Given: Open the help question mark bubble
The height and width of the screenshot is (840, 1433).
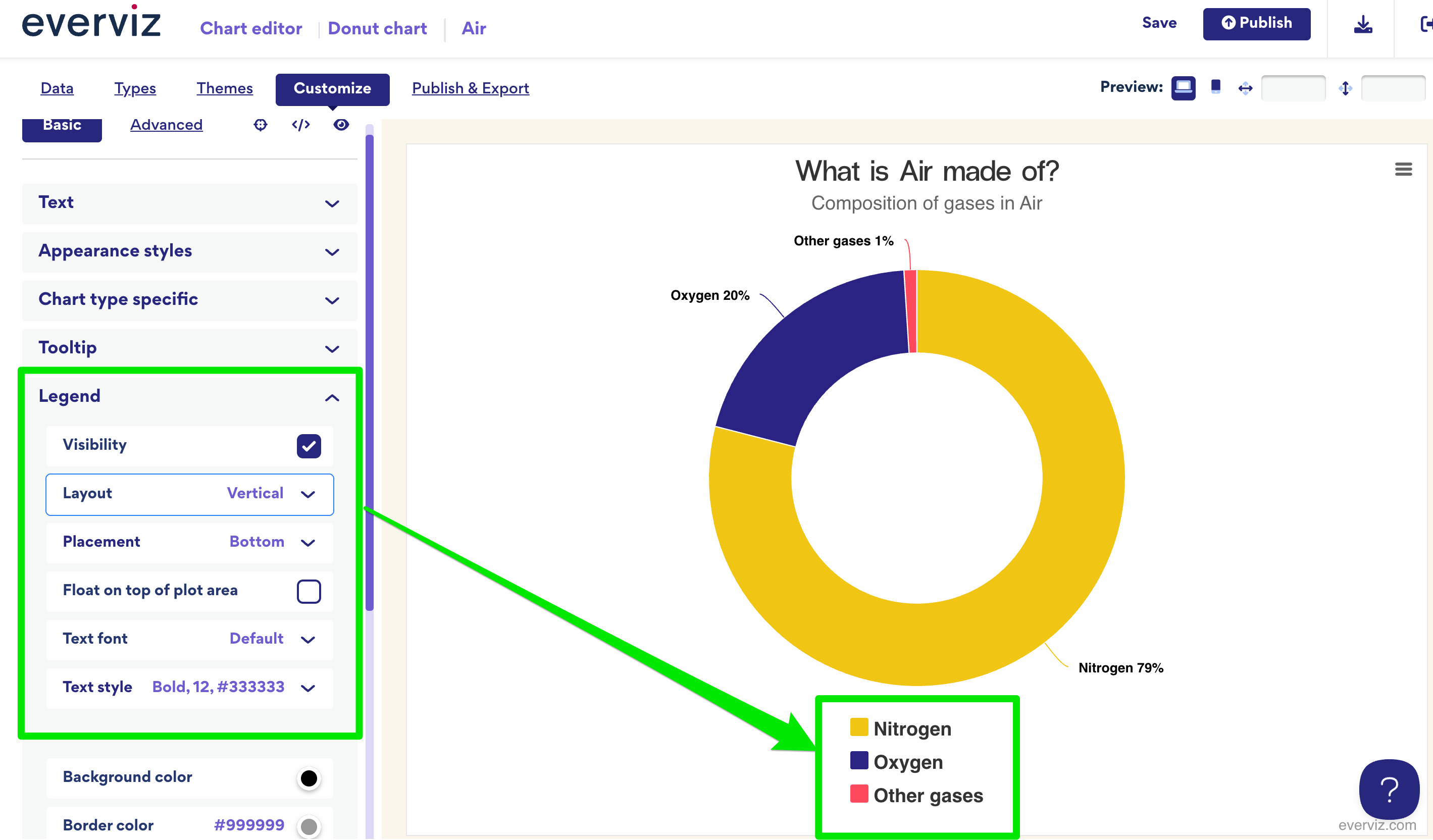Looking at the screenshot, I should (x=1388, y=789).
